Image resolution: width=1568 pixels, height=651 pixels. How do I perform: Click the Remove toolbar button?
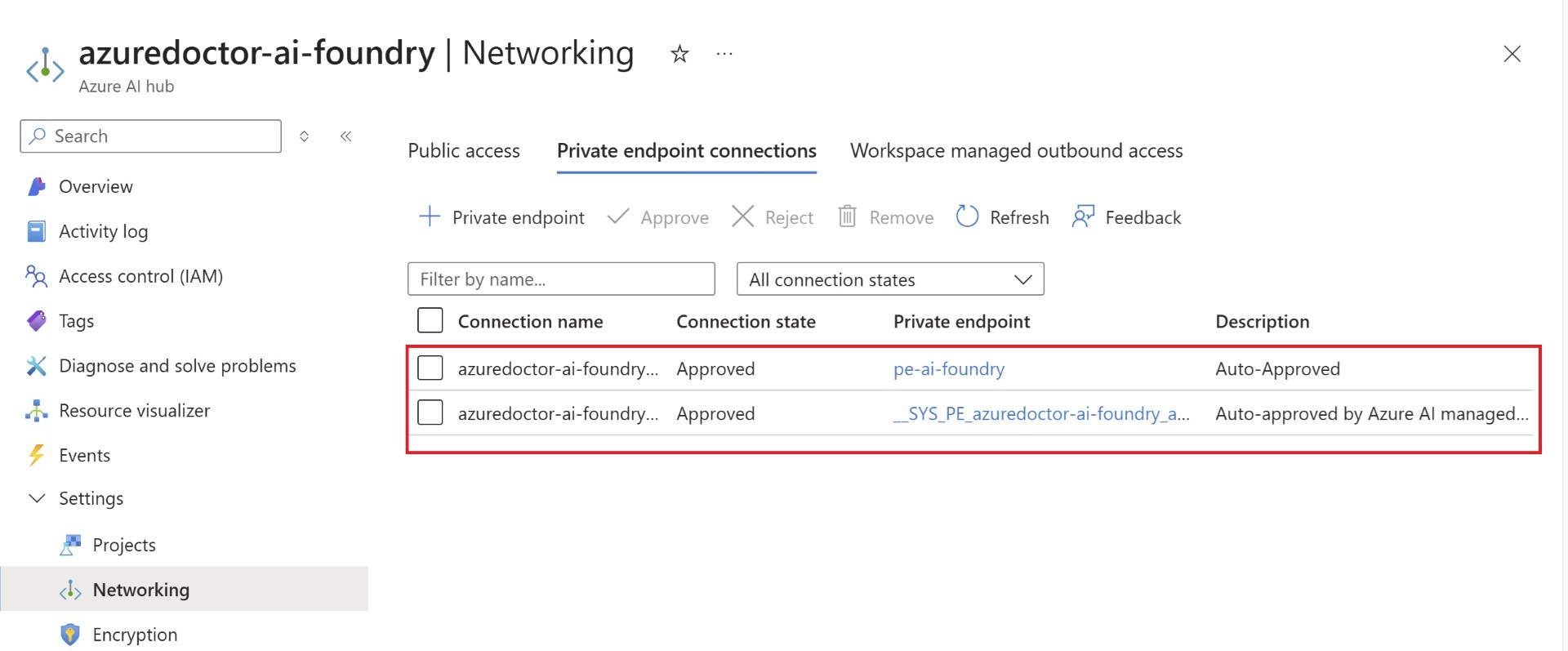click(886, 217)
